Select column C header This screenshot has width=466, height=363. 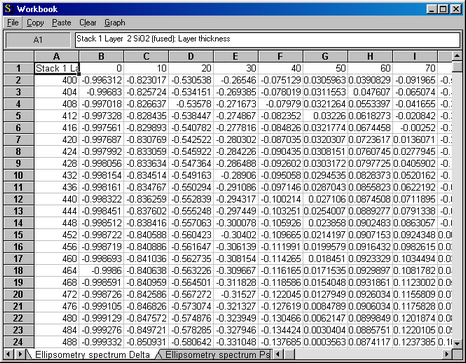point(146,56)
